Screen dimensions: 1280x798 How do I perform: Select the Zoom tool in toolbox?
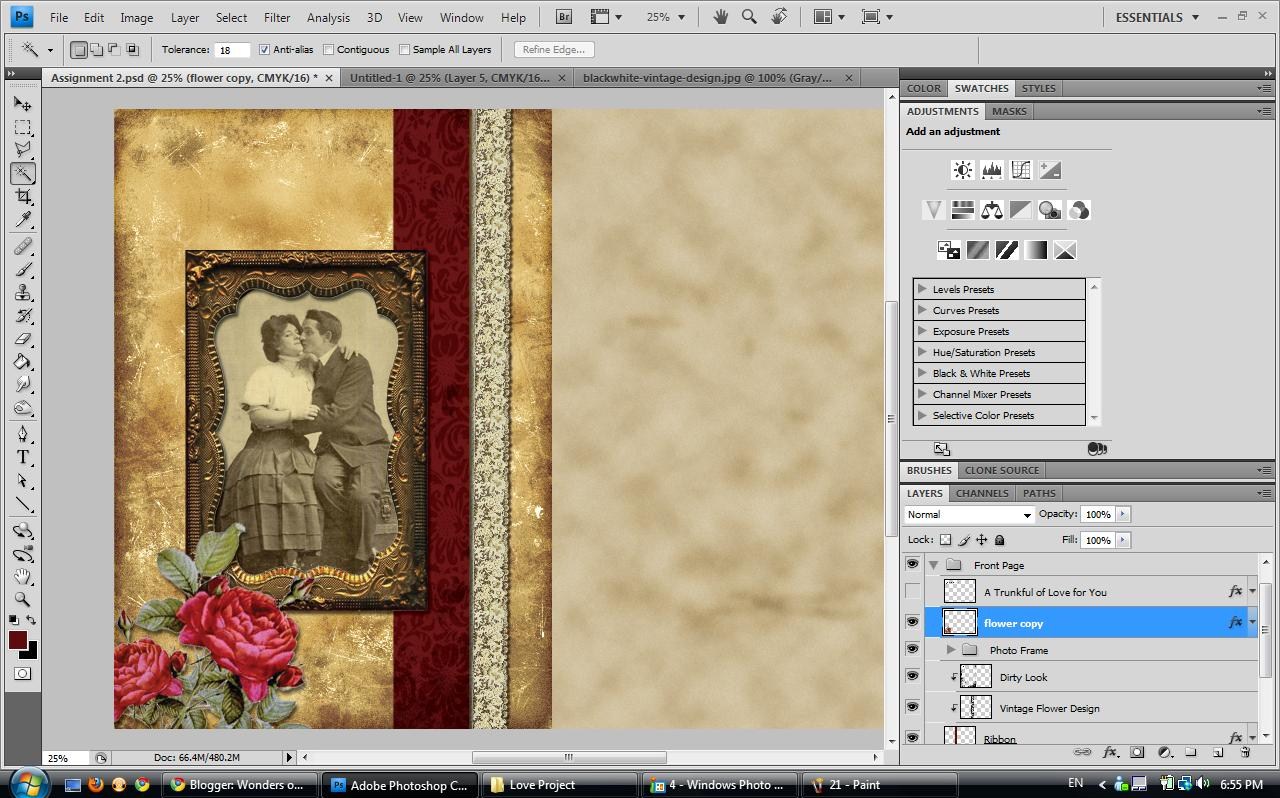[22, 599]
